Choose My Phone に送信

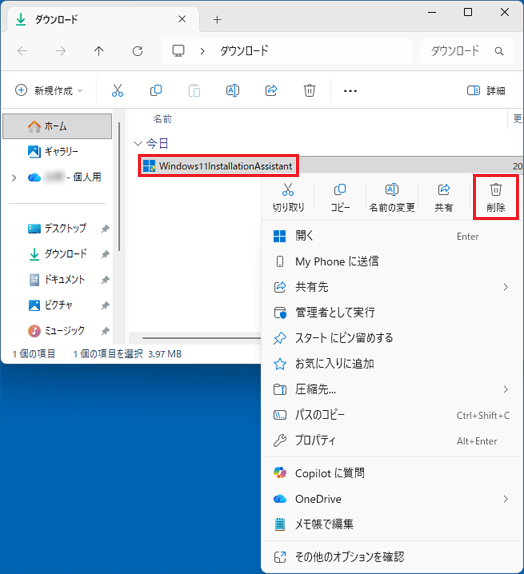[392, 261]
